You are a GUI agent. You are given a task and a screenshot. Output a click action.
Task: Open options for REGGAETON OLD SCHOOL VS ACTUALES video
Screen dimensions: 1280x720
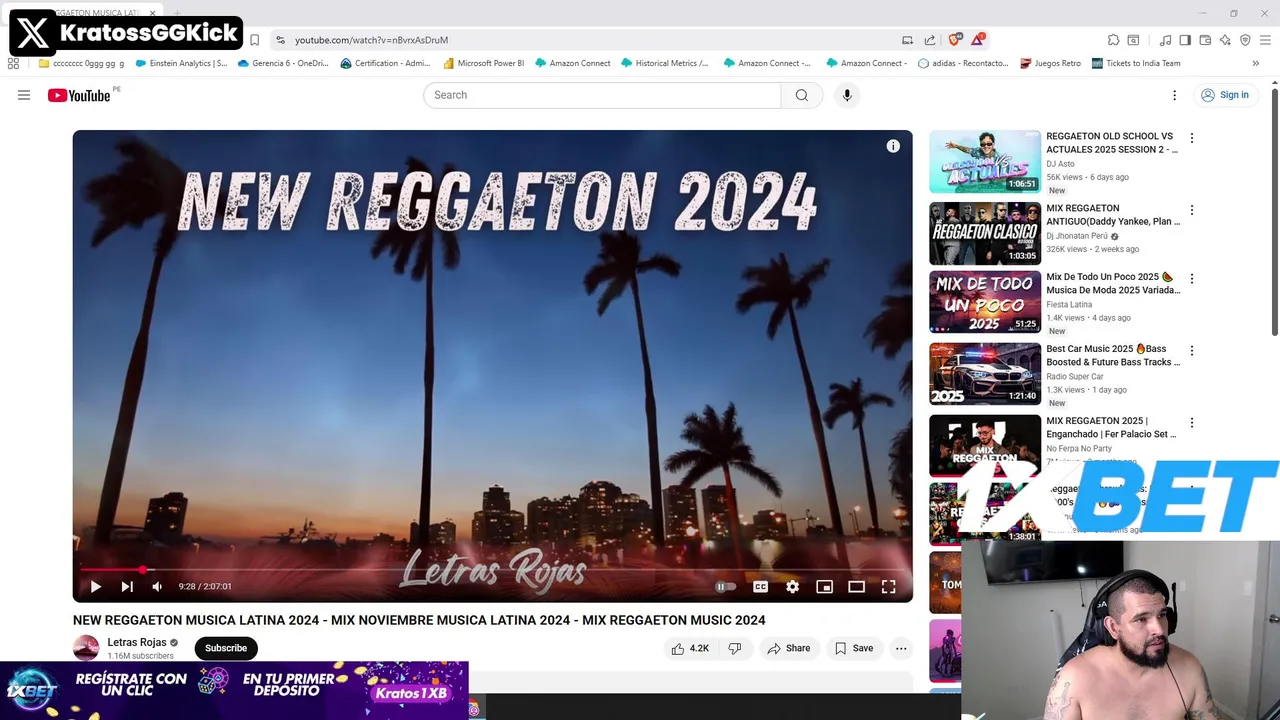coord(1191,138)
